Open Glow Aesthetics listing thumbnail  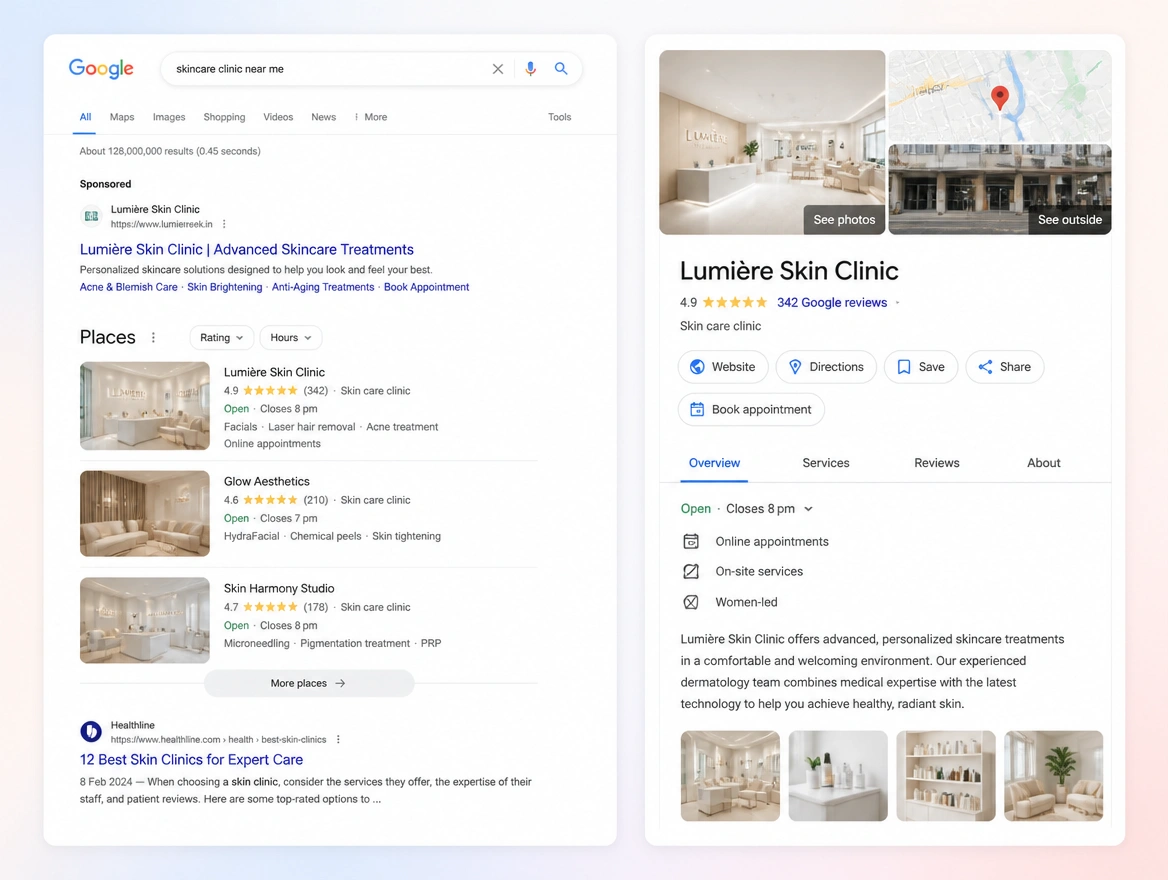[x=145, y=513]
